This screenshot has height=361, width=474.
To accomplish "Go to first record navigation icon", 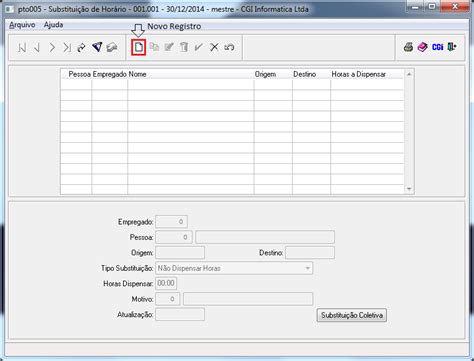I will click(x=22, y=48).
